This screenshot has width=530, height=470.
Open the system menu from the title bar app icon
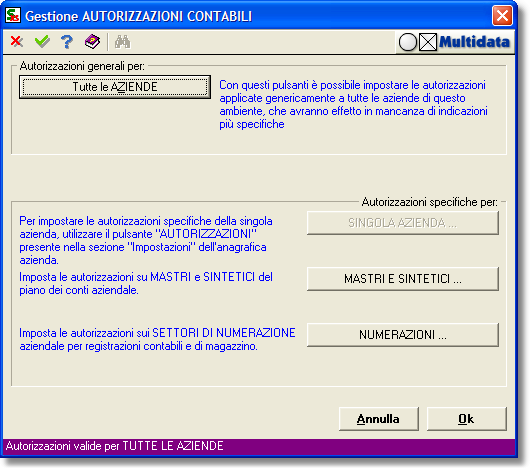13,15
